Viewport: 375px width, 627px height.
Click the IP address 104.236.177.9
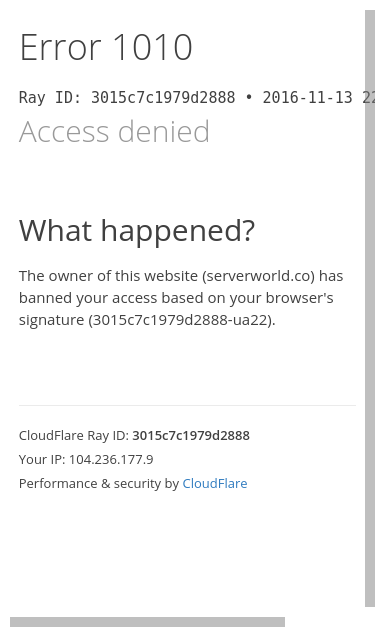tap(111, 459)
